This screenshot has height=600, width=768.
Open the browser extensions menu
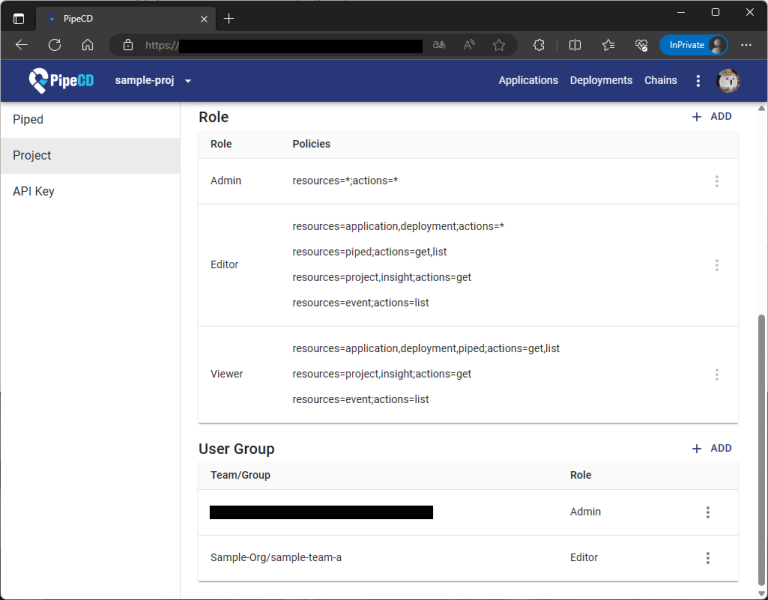pyautogui.click(x=539, y=45)
